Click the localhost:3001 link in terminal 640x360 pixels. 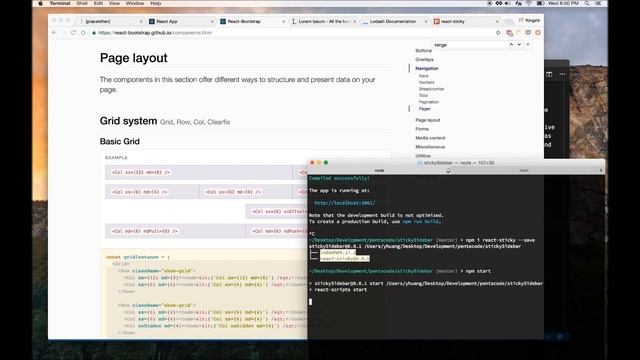344,203
